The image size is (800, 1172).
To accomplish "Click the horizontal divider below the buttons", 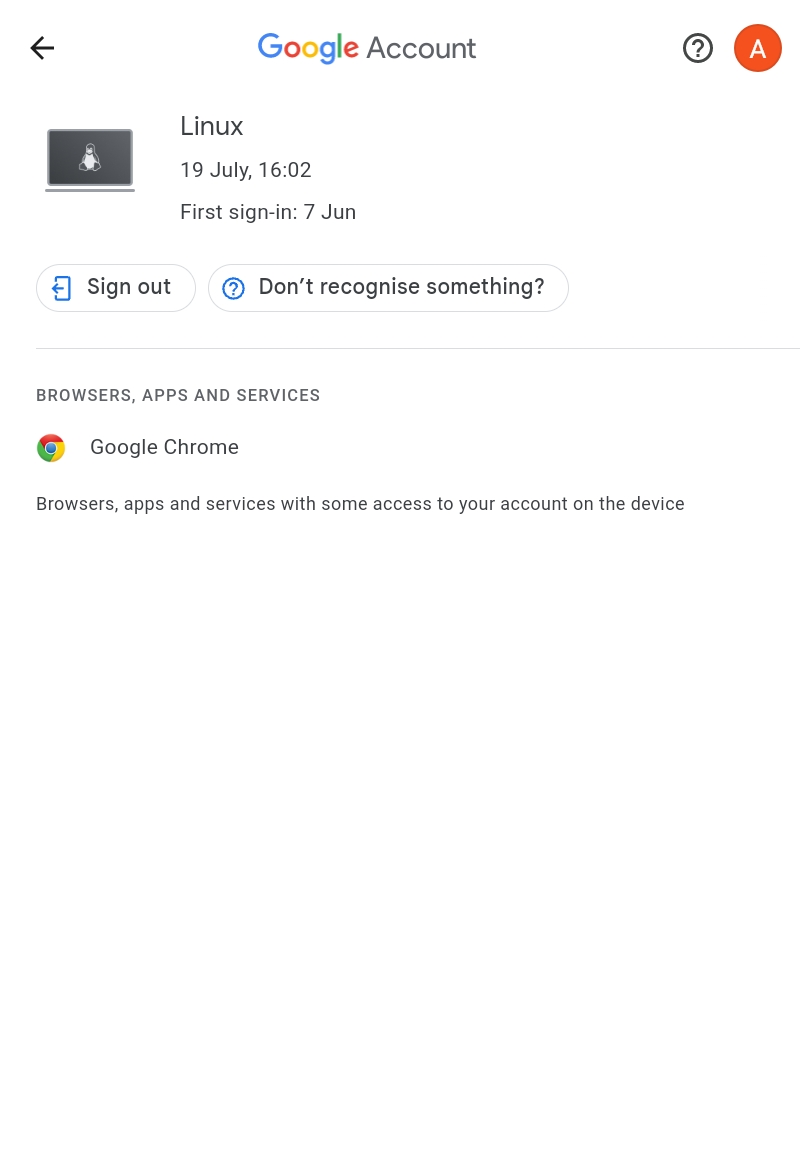I will (x=418, y=348).
